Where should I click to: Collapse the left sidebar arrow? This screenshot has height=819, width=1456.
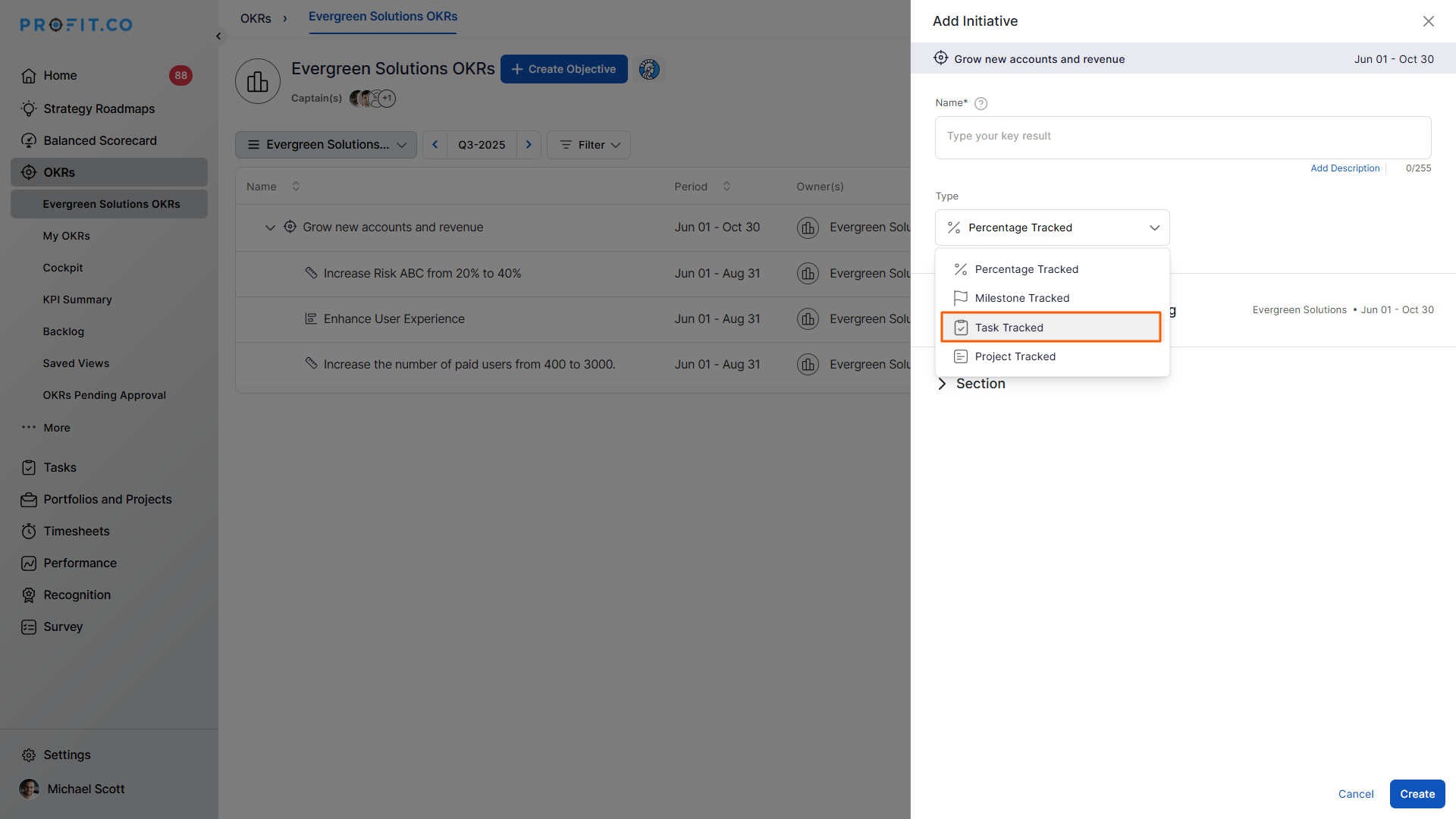(x=218, y=36)
